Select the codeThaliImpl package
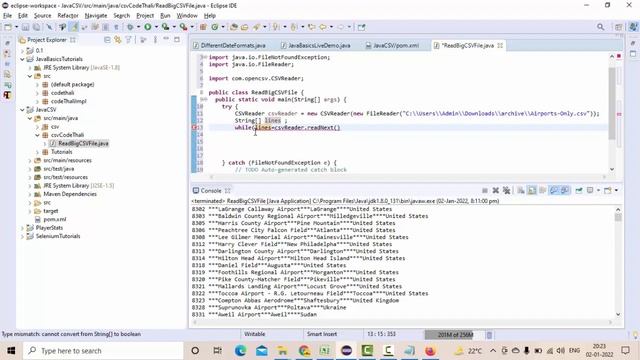 point(69,101)
